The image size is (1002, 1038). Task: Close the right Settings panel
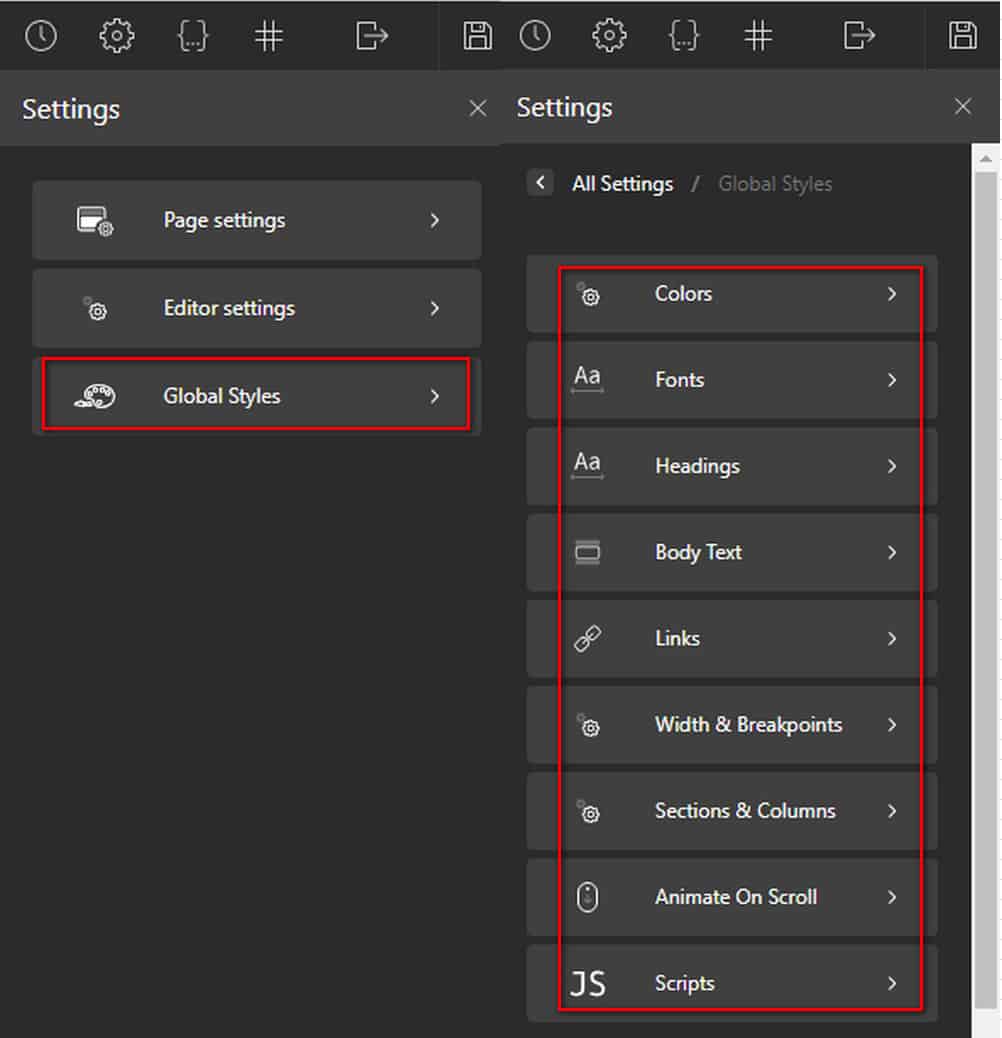point(963,106)
